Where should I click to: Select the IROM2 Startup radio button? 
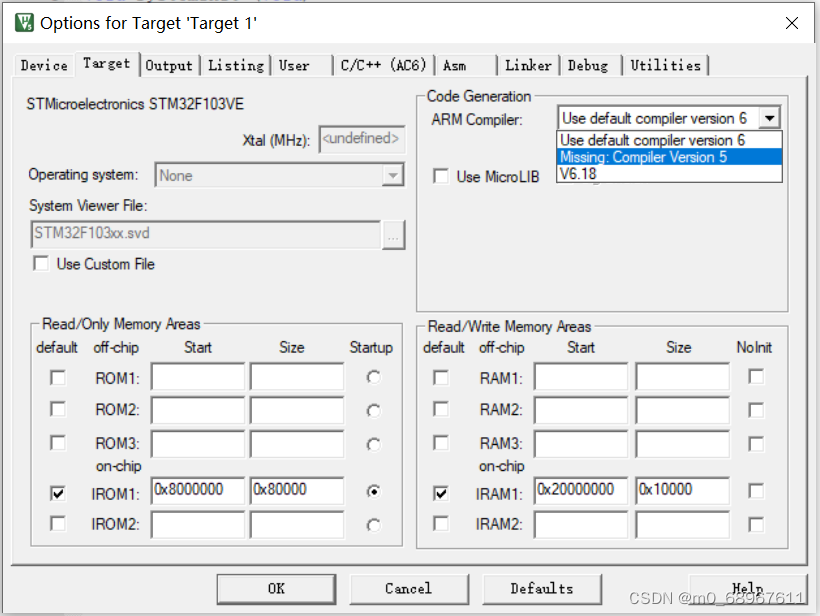[x=373, y=525]
